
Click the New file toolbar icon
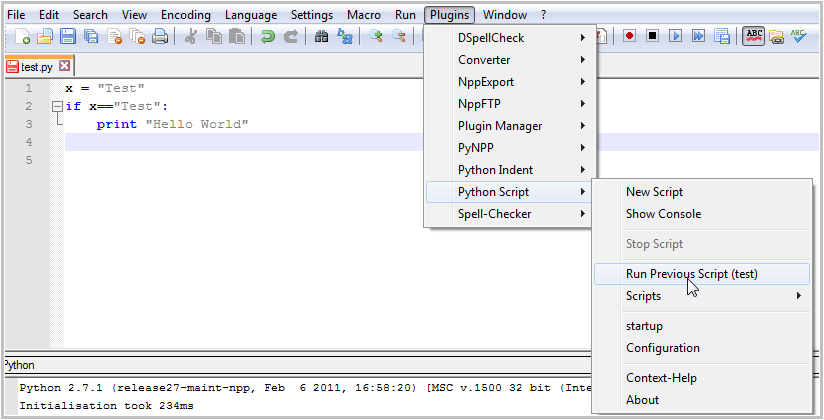tap(23, 36)
